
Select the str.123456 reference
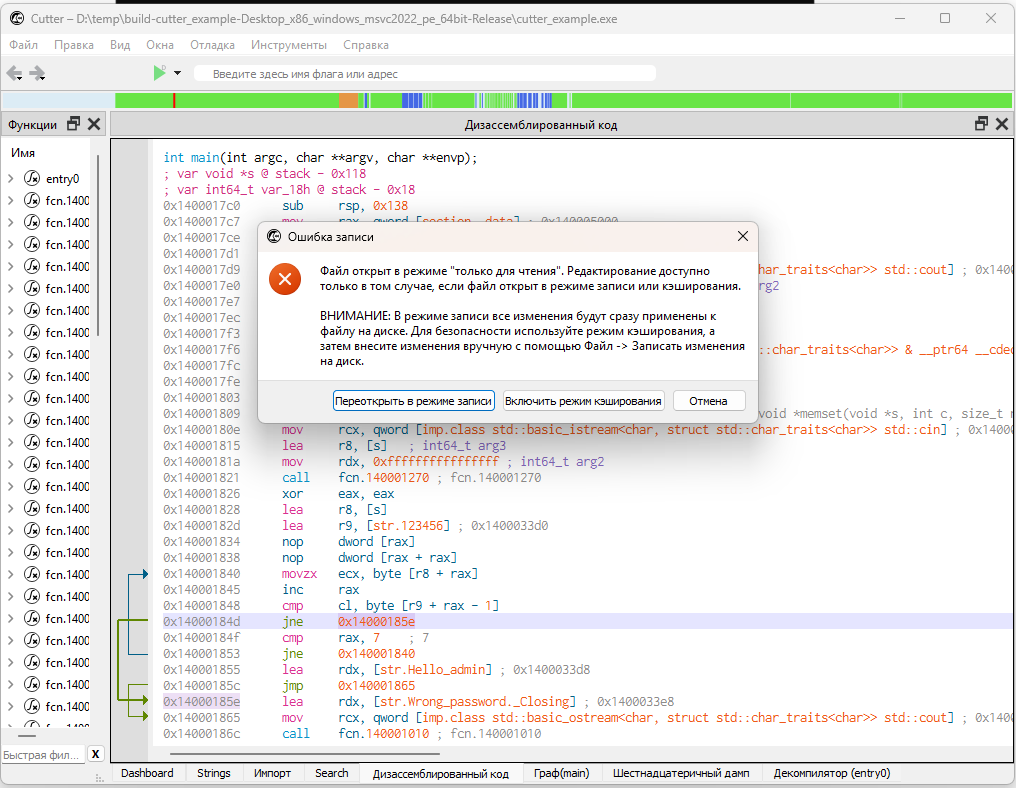point(412,526)
